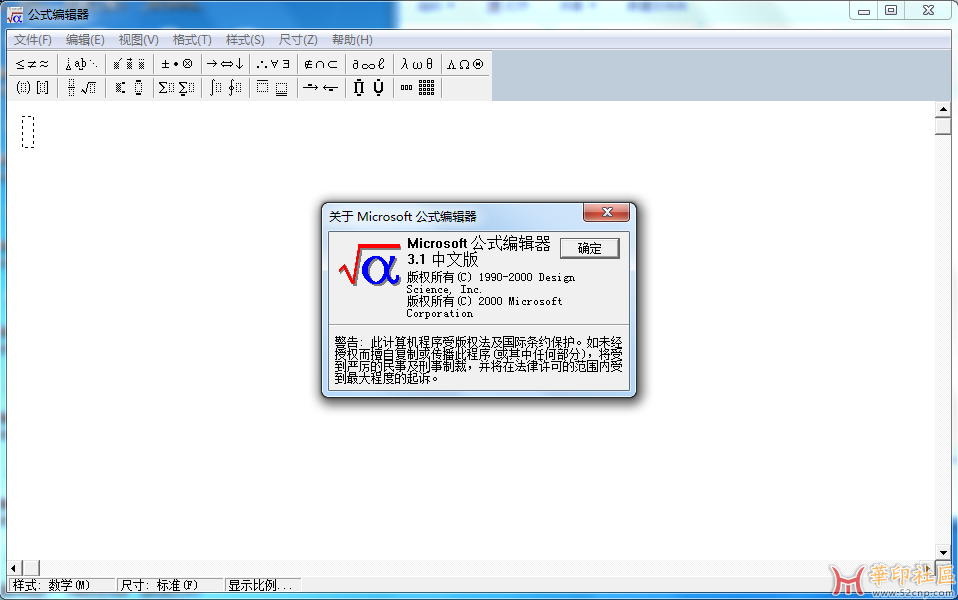Click the horizontal scrollbar left arrow

[13, 568]
